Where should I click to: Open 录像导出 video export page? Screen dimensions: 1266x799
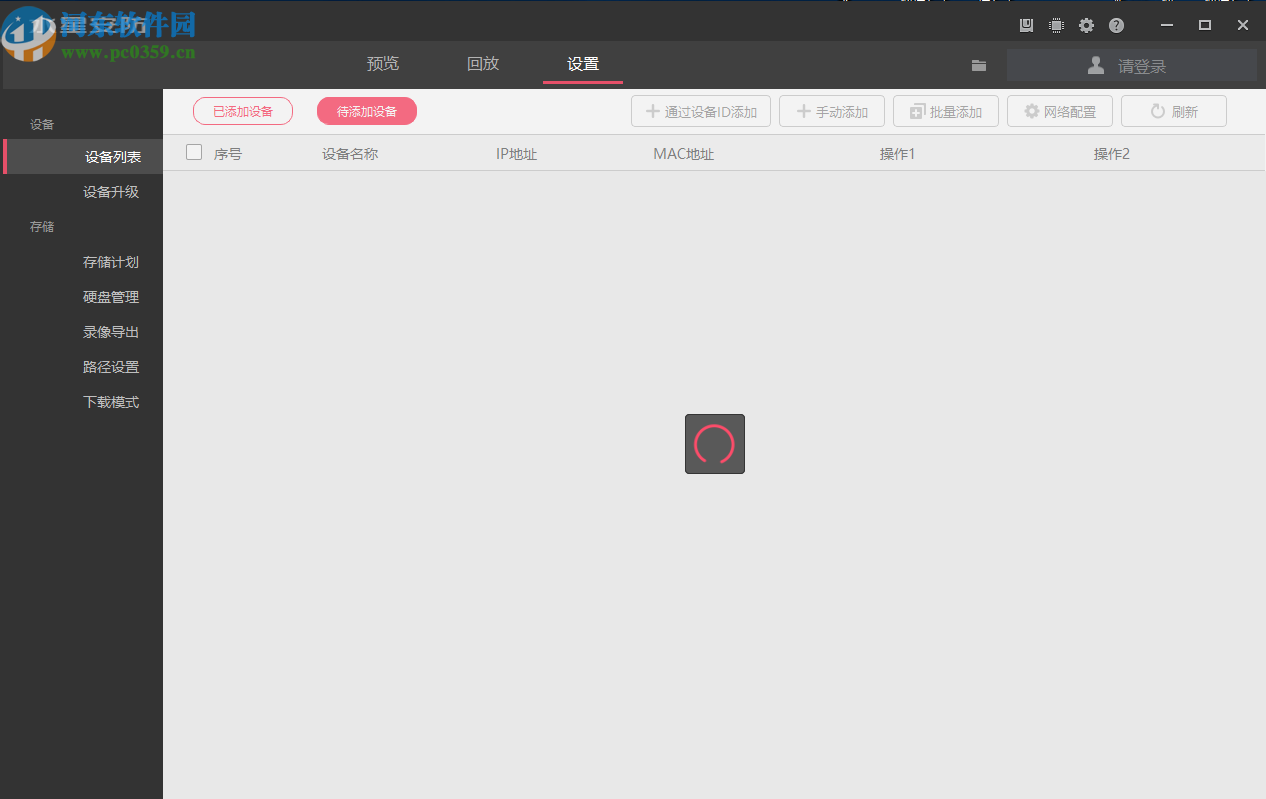[x=111, y=331]
